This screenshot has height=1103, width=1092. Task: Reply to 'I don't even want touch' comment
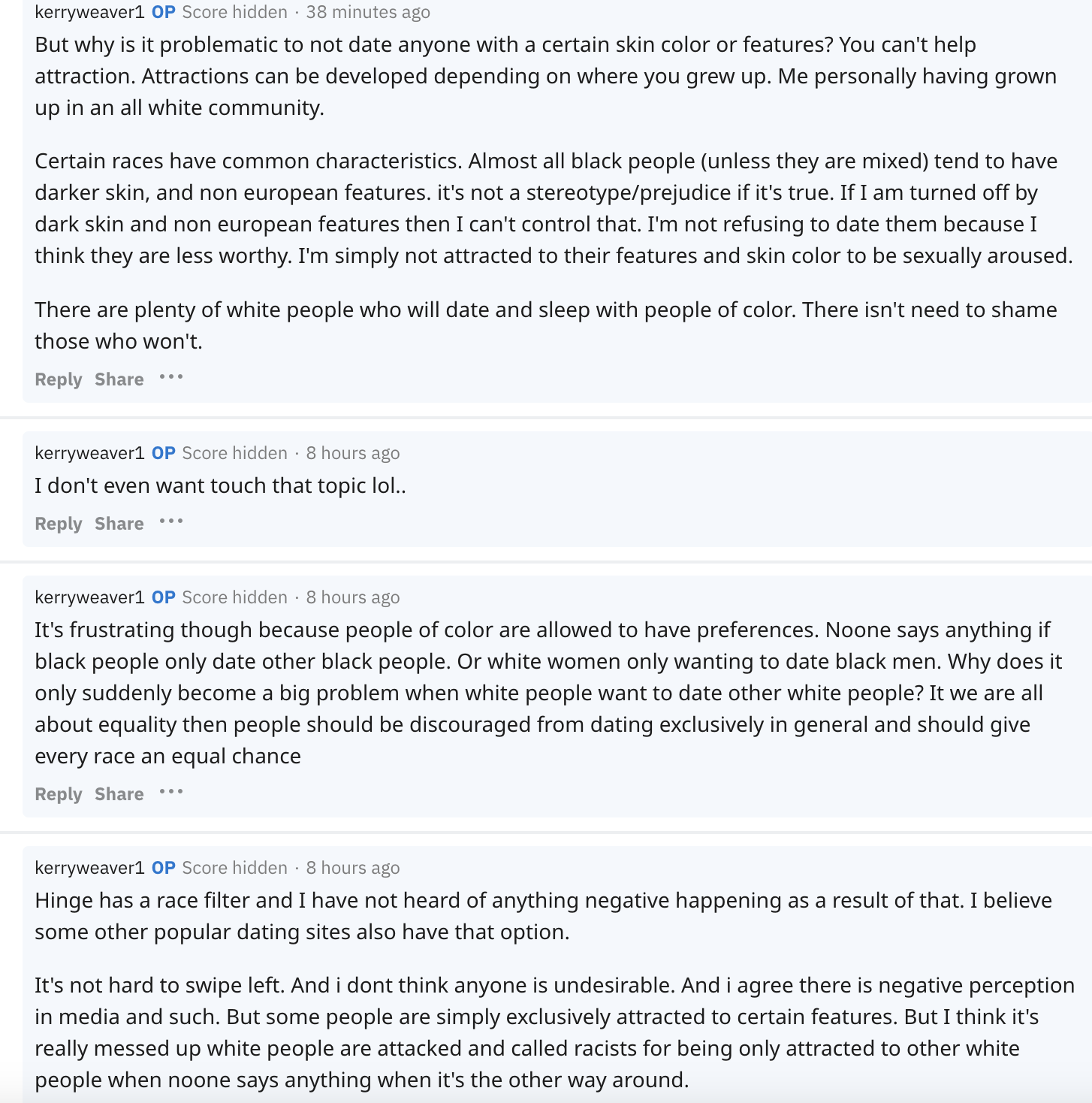click(58, 524)
